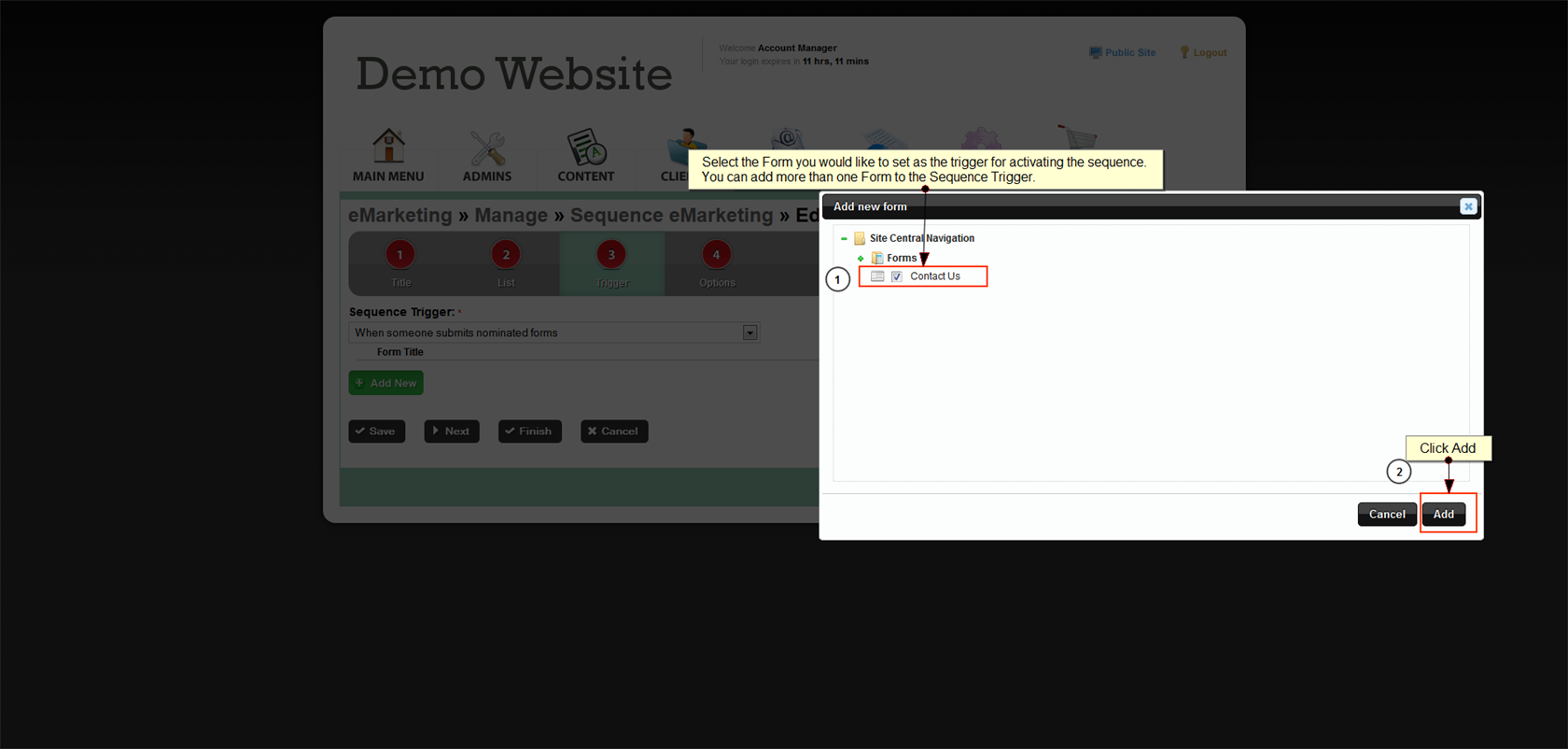Click the Forms folder icon
1568x749 pixels.
[877, 258]
